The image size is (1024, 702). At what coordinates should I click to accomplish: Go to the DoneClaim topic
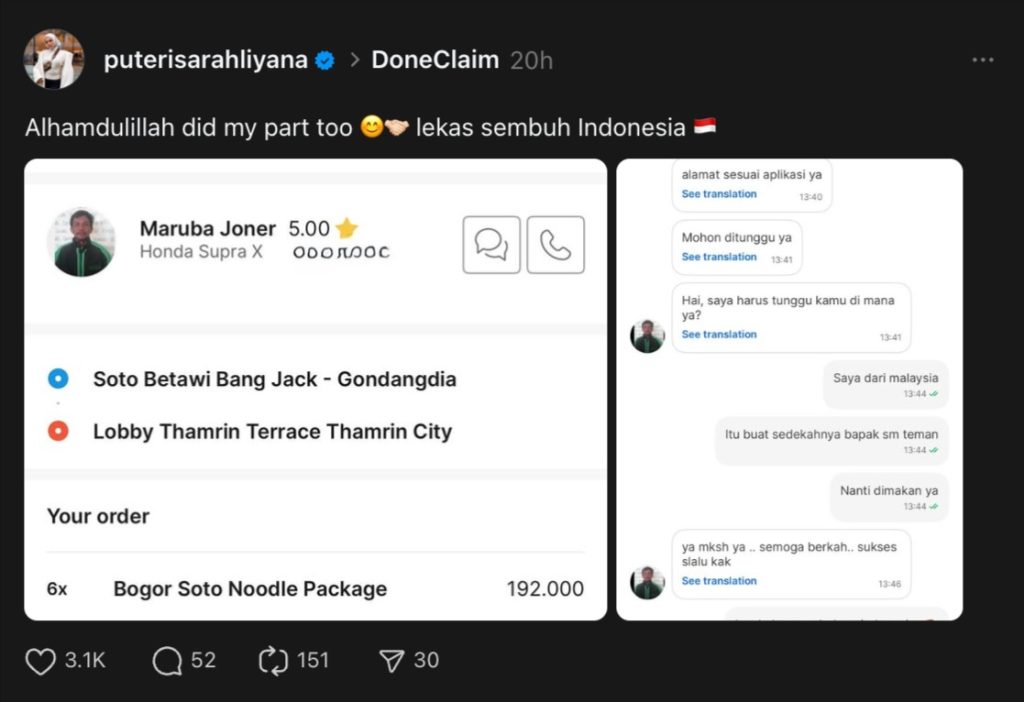pos(435,60)
